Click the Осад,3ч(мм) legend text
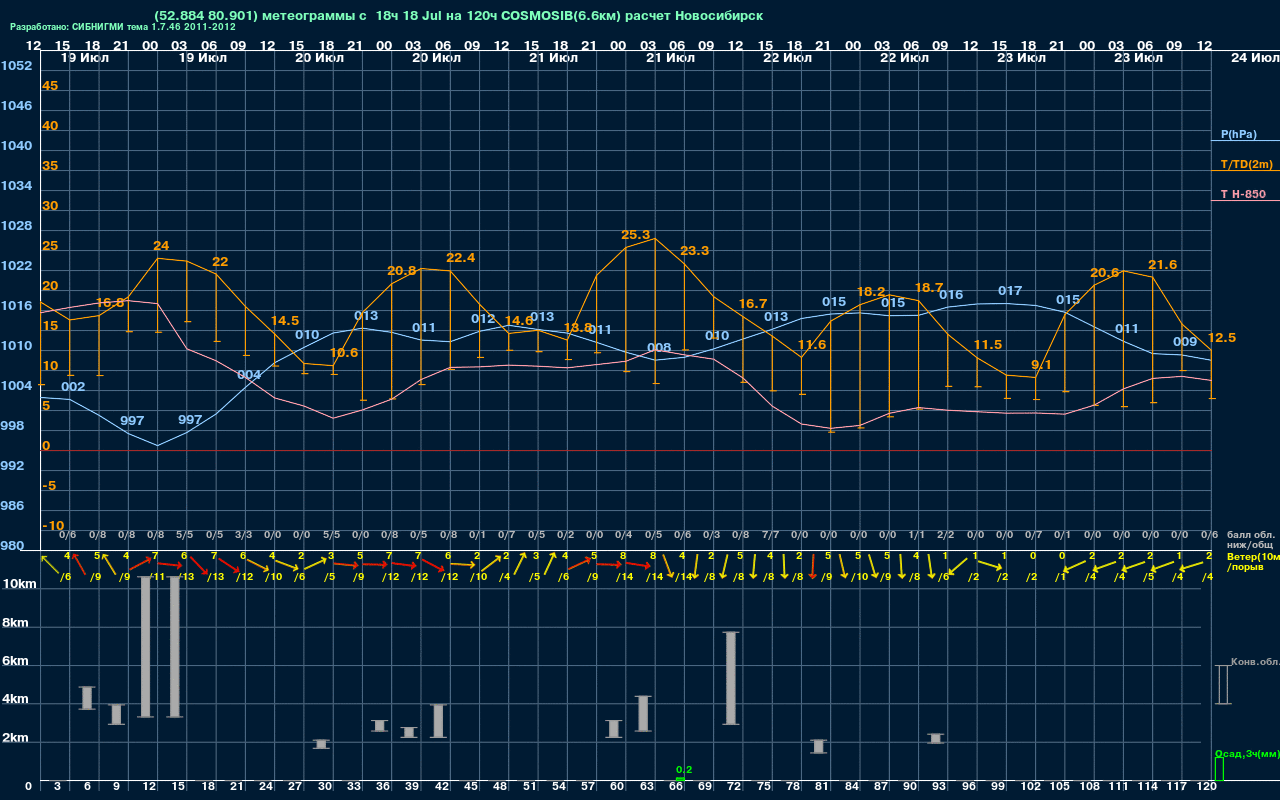The width and height of the screenshot is (1280, 800). tap(1246, 753)
